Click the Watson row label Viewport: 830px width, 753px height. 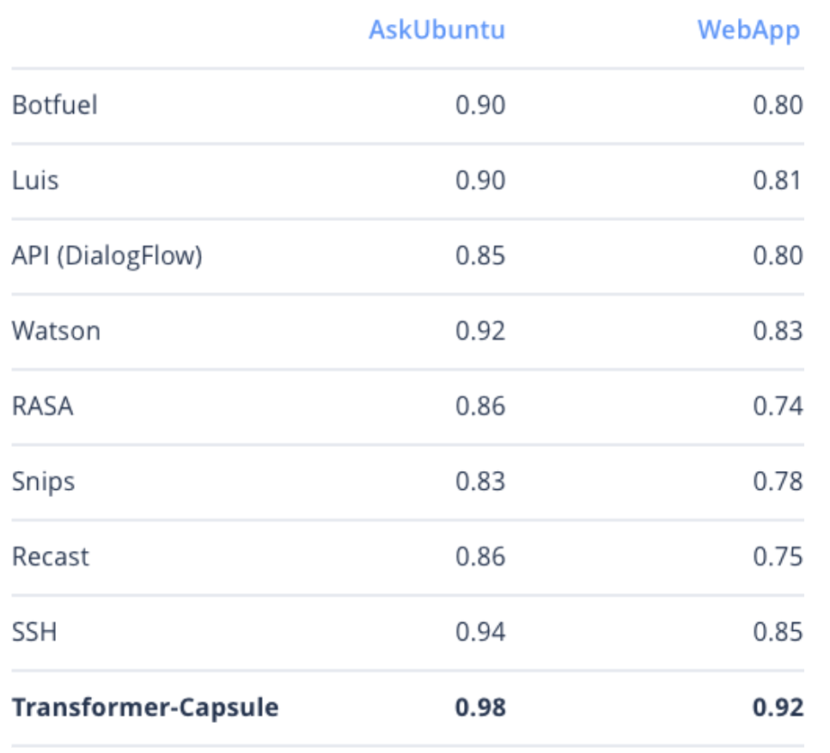pos(56,331)
